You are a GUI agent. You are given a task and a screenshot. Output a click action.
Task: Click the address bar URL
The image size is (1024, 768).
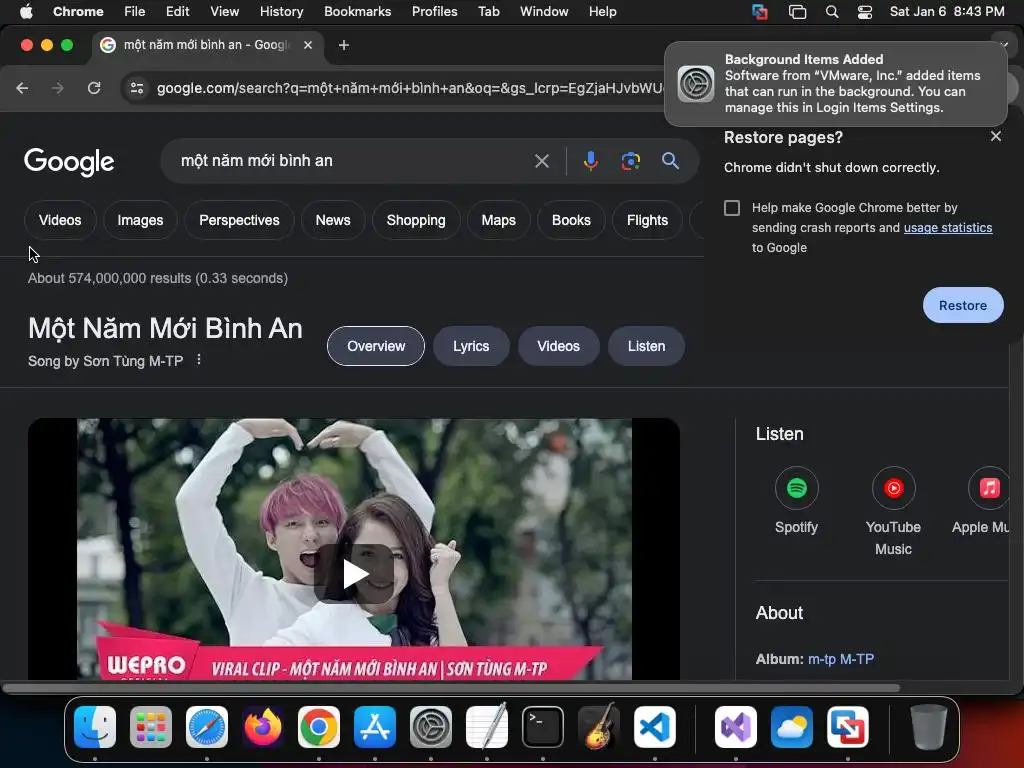pos(410,88)
